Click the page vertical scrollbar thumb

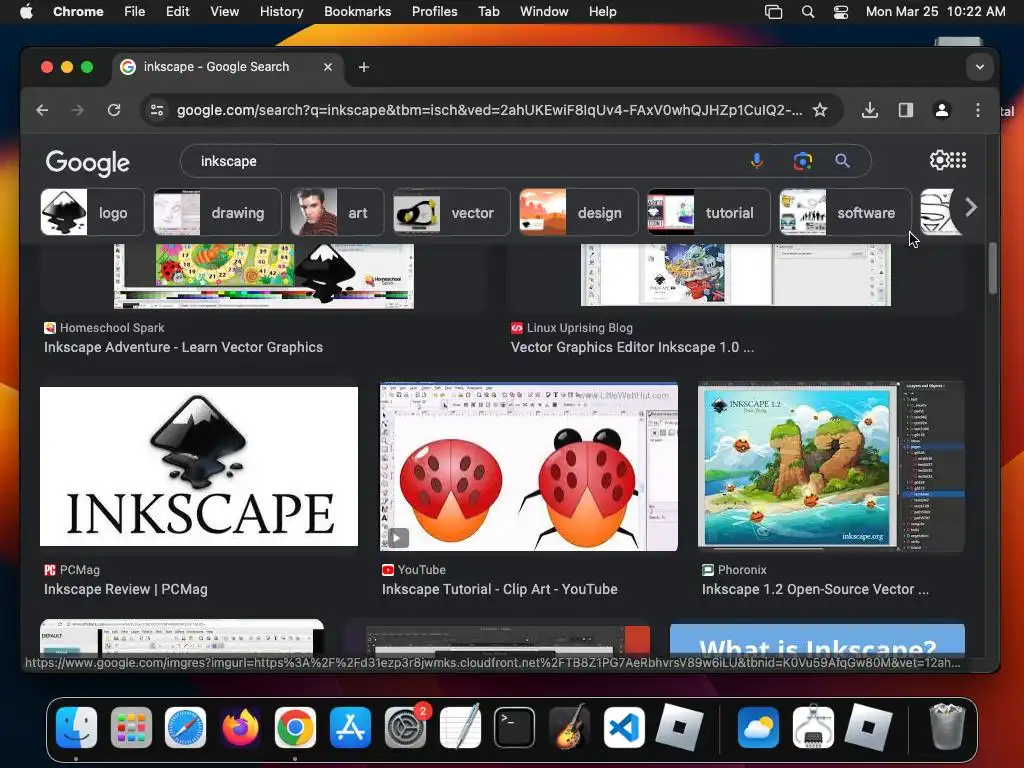(x=993, y=268)
